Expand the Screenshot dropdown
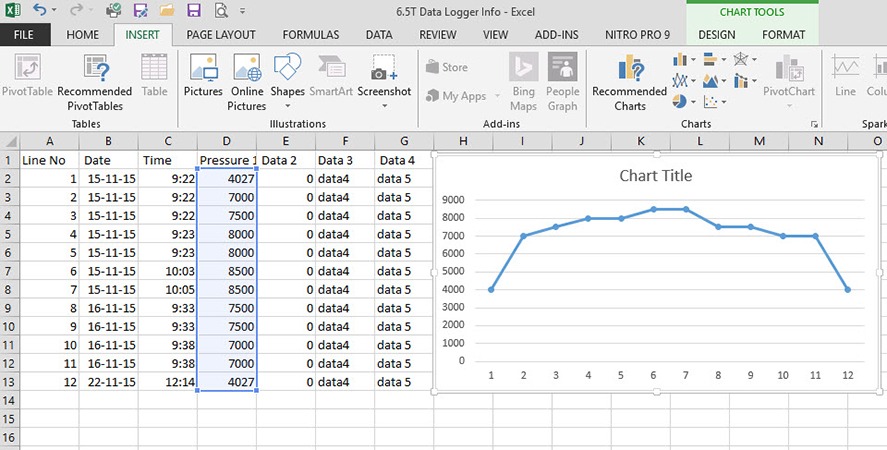 [x=384, y=104]
